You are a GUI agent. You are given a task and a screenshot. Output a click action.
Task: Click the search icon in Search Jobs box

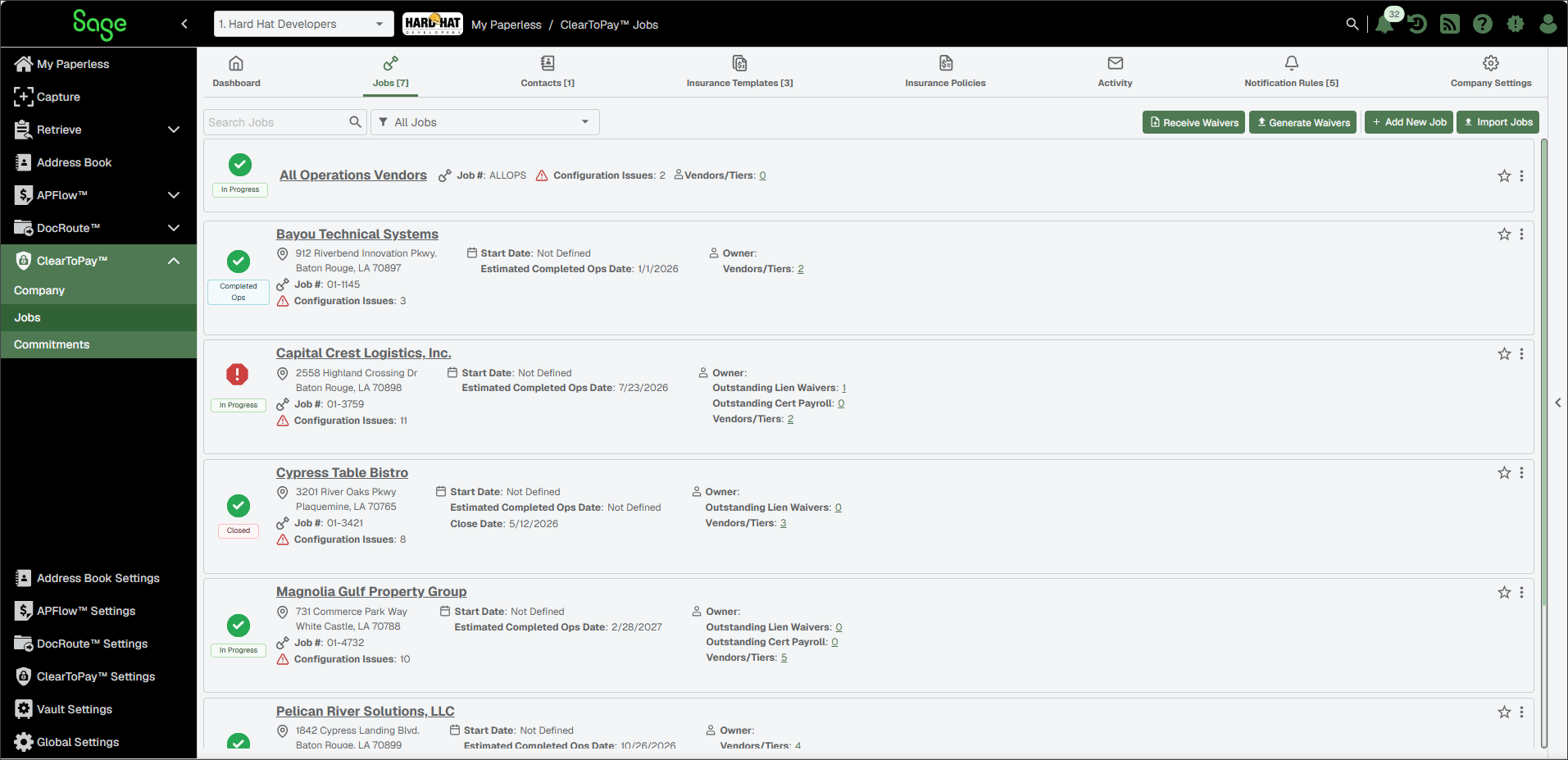pyautogui.click(x=355, y=122)
